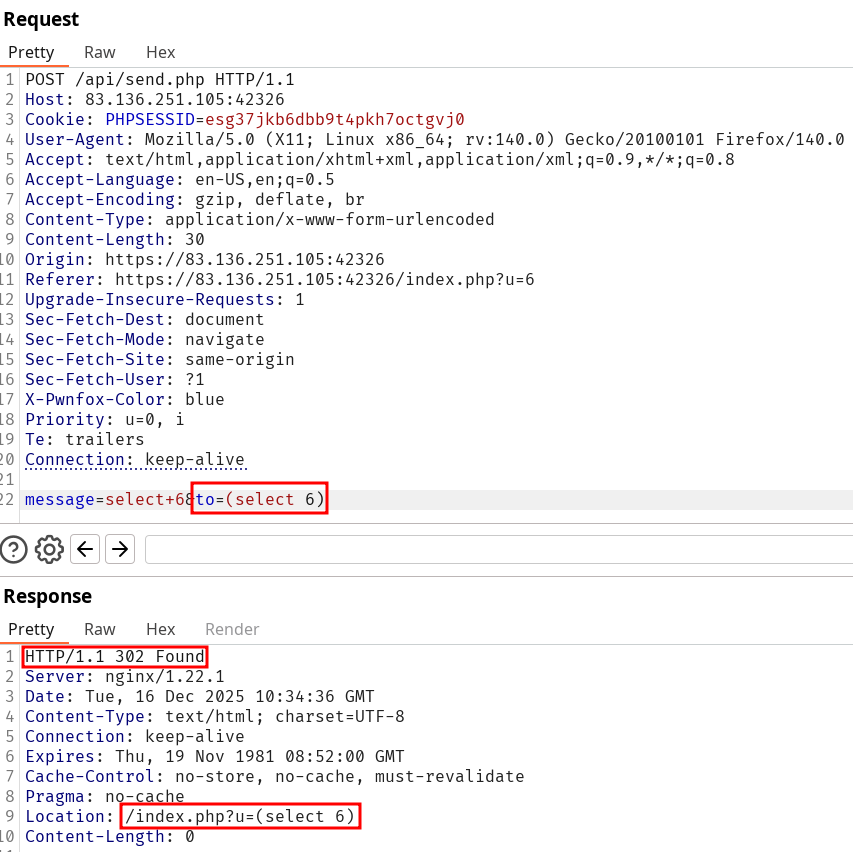This screenshot has width=853, height=852.
Task: Click the message=select+6 body parameter
Action: [105, 499]
